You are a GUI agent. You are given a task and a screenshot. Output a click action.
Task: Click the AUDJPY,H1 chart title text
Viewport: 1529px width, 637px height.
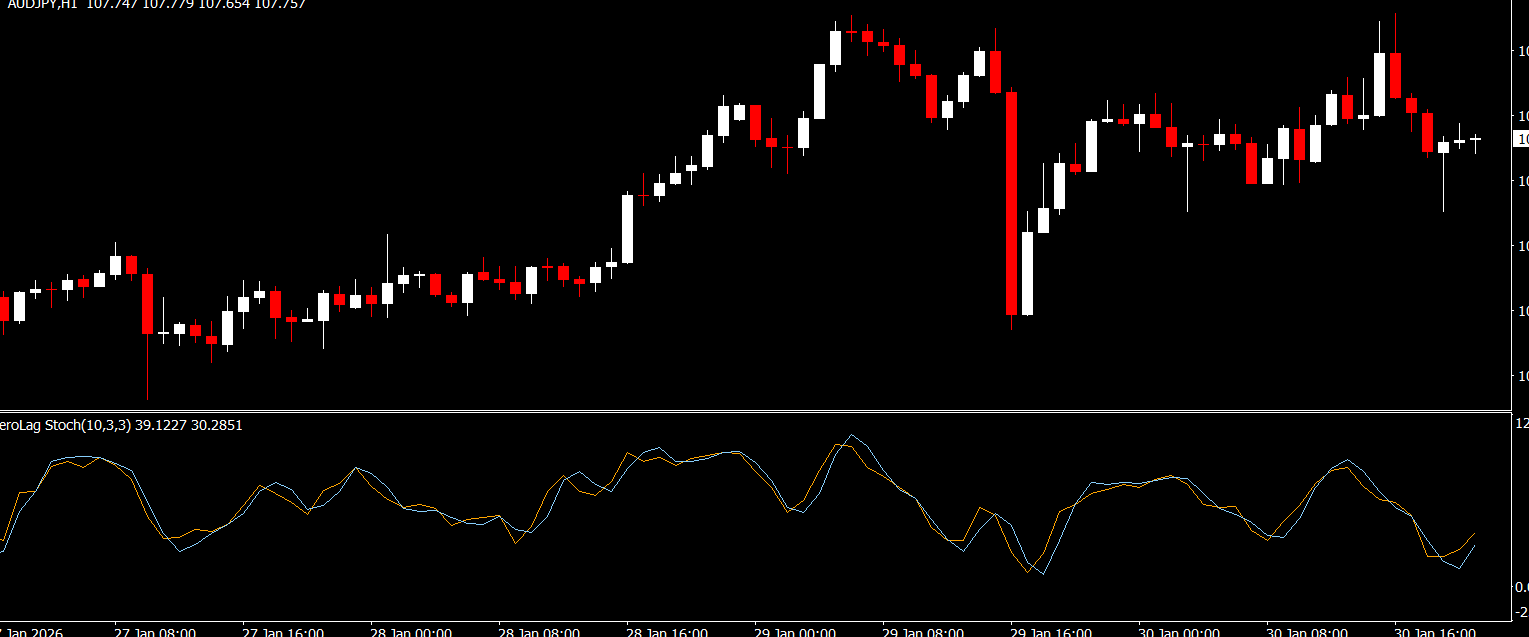[x=40, y=5]
